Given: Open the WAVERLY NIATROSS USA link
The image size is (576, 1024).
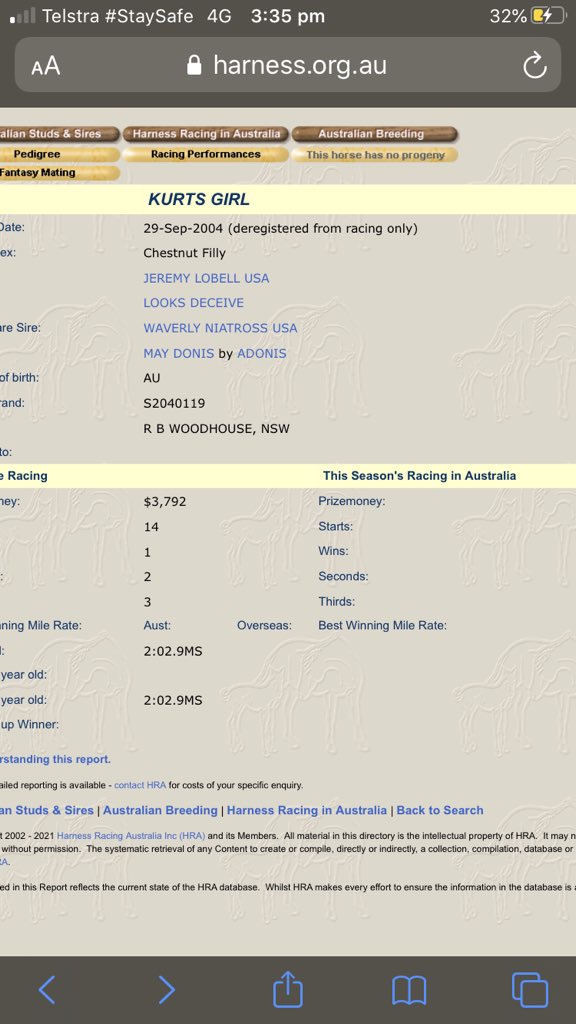Looking at the screenshot, I should (220, 328).
